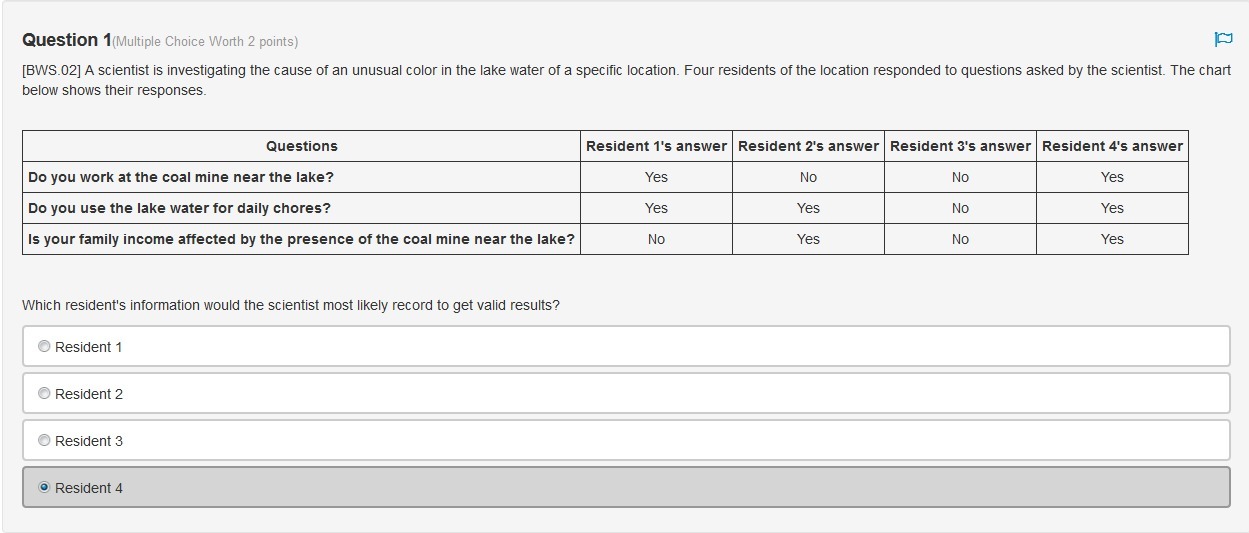Screen dimensions: 1249x533
Task: Select the Resident 2 radio button
Action: click(x=44, y=393)
